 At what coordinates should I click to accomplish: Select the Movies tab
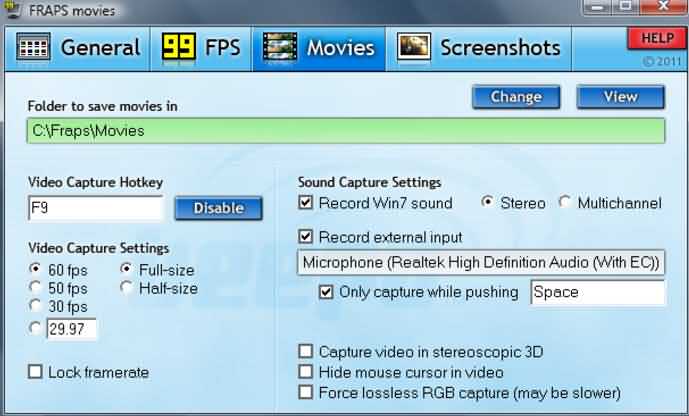[319, 48]
